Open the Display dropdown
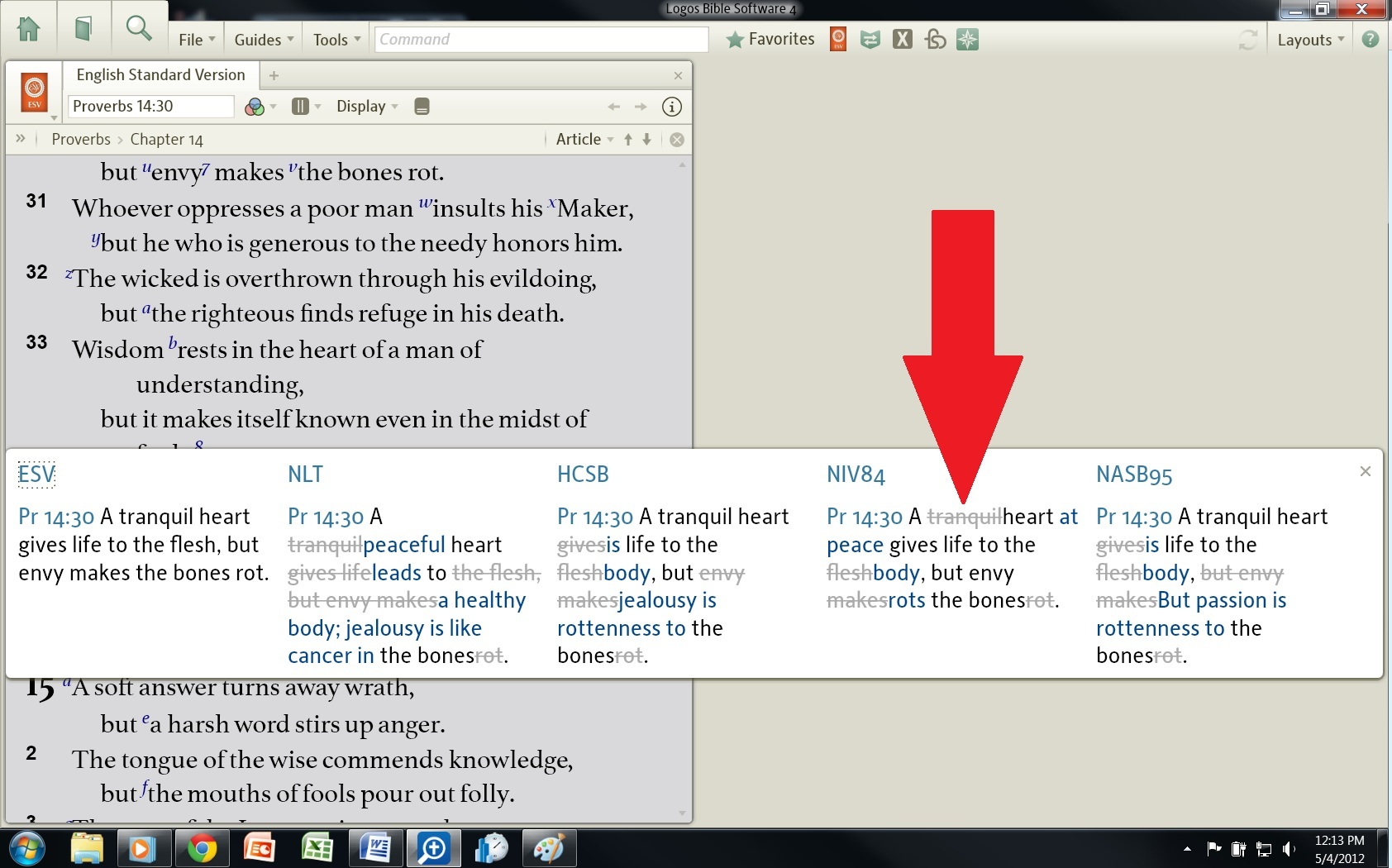 tap(367, 107)
